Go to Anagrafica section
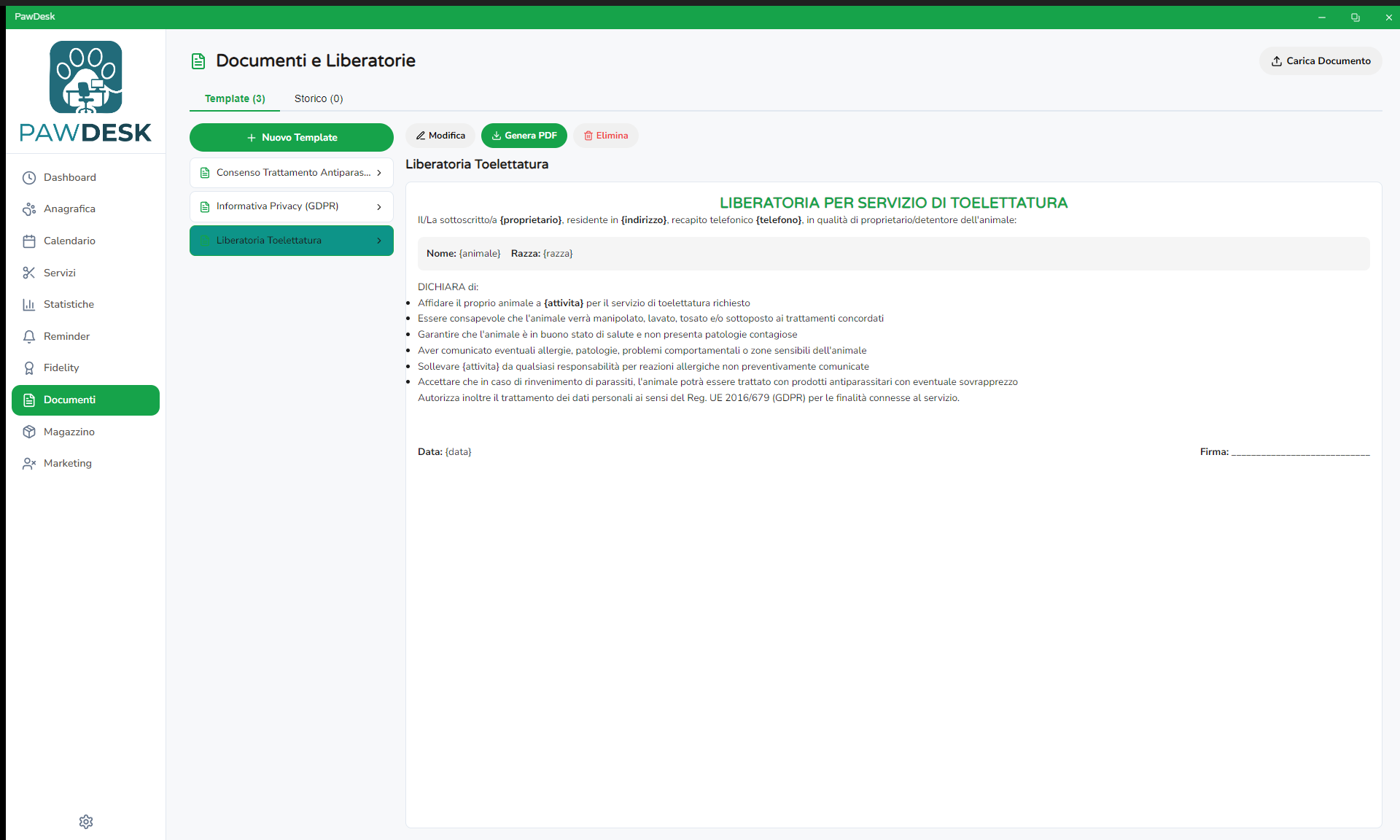Image resolution: width=1400 pixels, height=840 pixels. tap(85, 209)
